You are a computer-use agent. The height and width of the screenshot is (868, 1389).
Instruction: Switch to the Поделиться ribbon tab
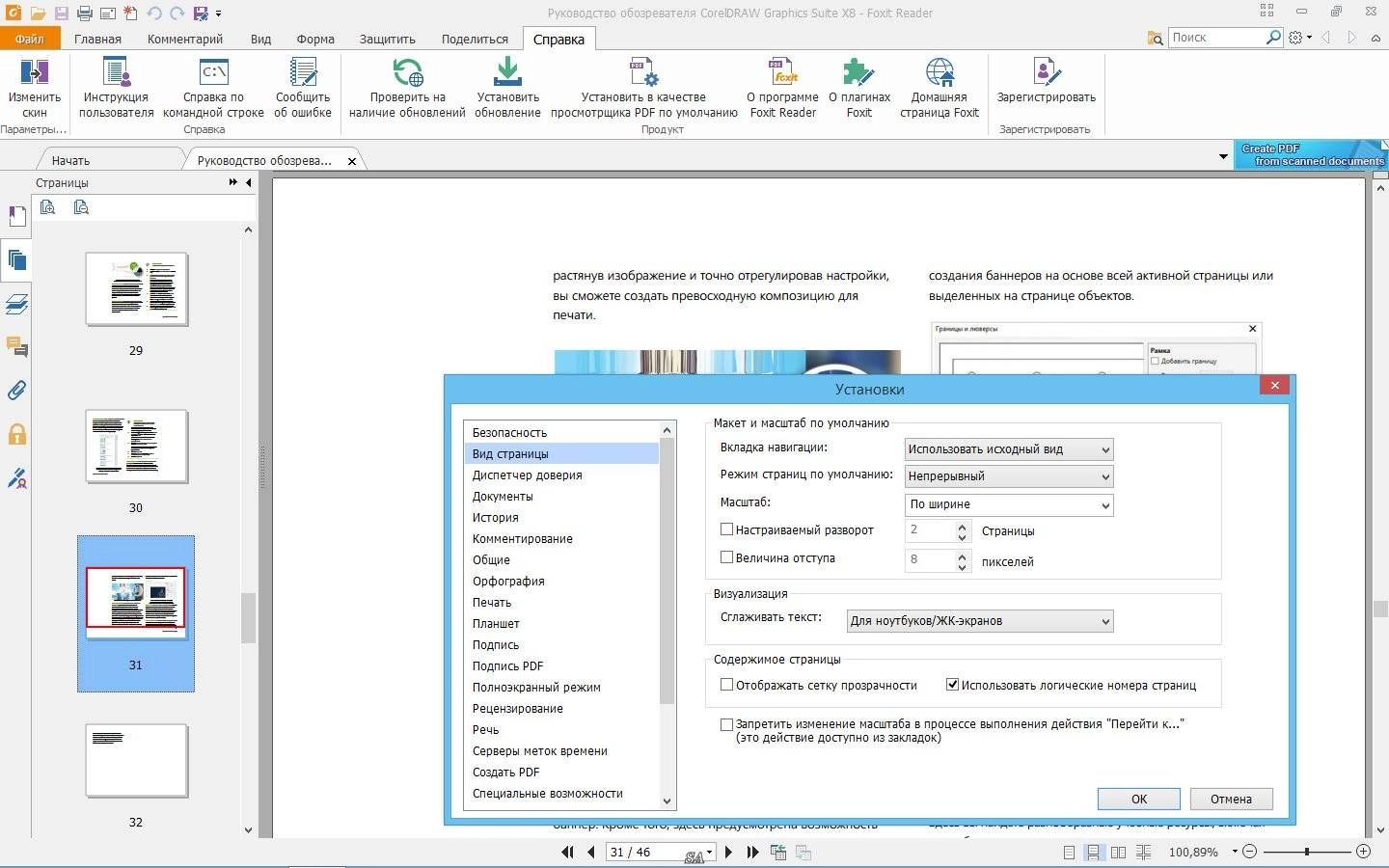click(x=475, y=39)
